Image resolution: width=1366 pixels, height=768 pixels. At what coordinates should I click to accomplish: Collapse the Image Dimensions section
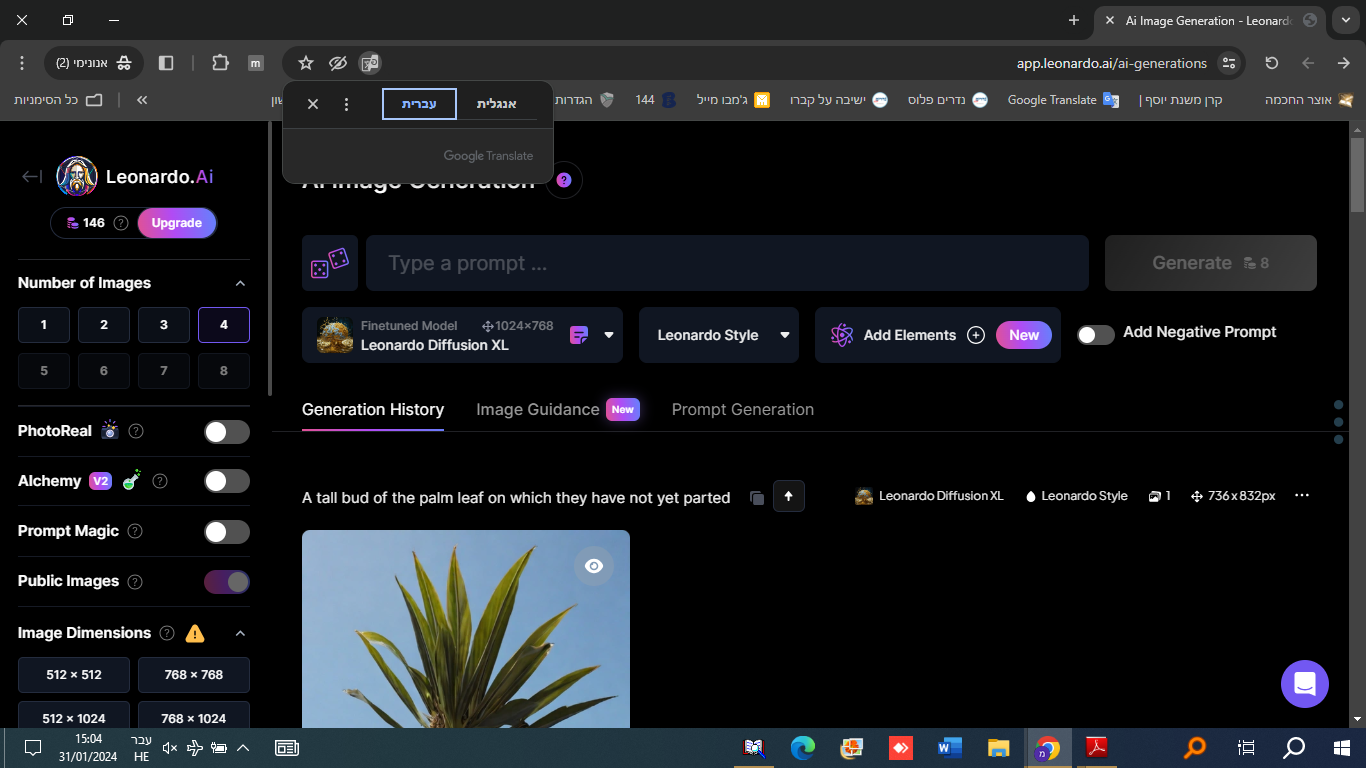coord(240,633)
